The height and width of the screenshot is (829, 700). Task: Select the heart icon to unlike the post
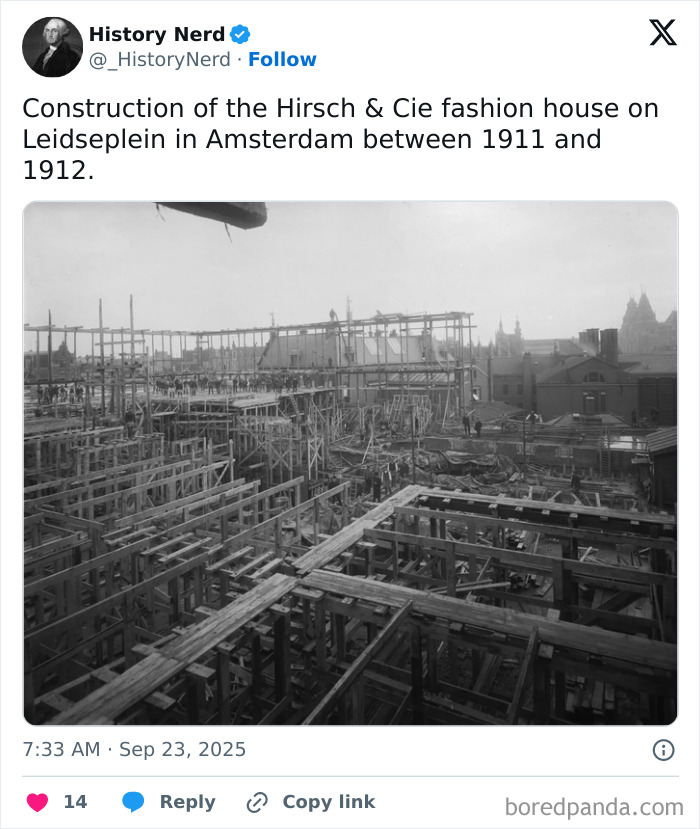(x=38, y=802)
